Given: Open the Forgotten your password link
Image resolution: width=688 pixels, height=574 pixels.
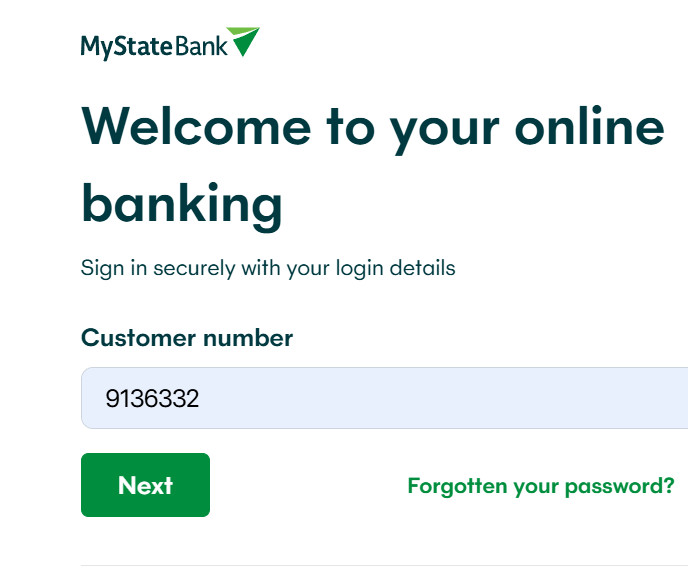Looking at the screenshot, I should tap(540, 486).
